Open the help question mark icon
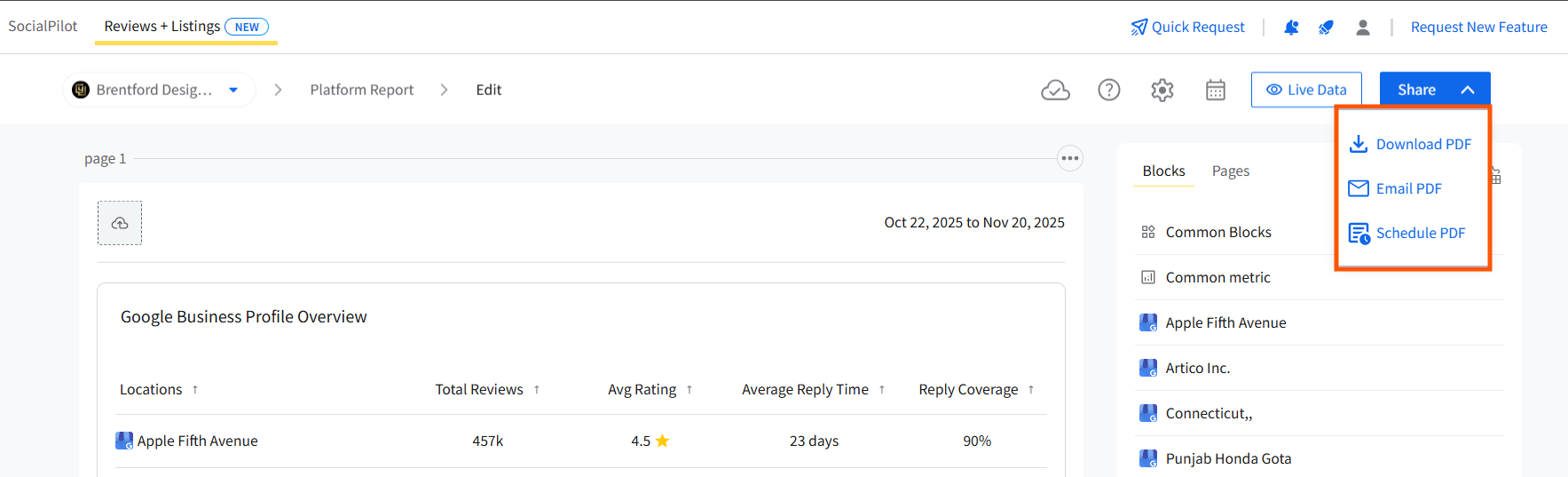Image resolution: width=1568 pixels, height=477 pixels. tap(1109, 90)
